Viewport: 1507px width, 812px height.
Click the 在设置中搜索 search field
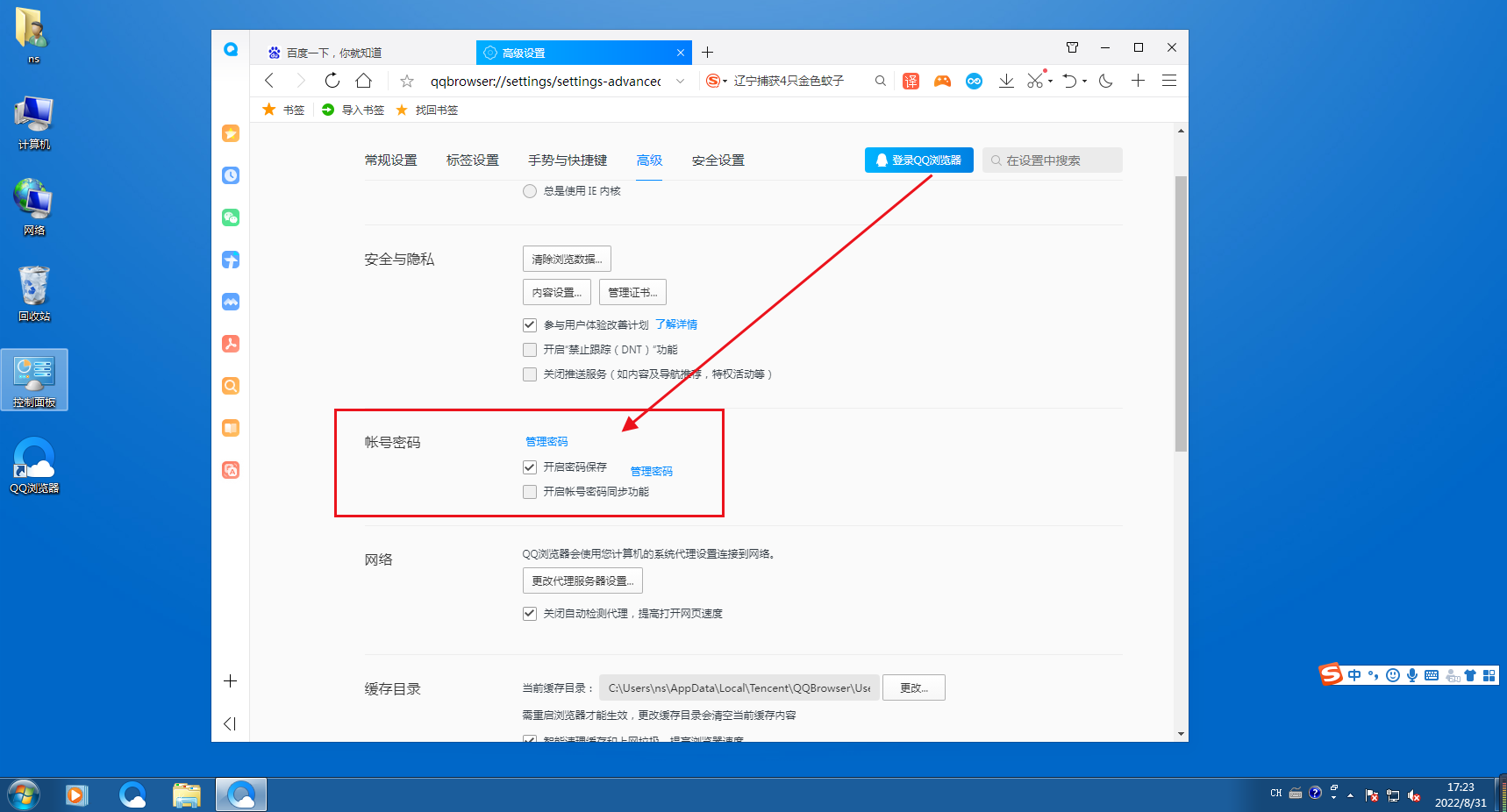click(x=1053, y=160)
